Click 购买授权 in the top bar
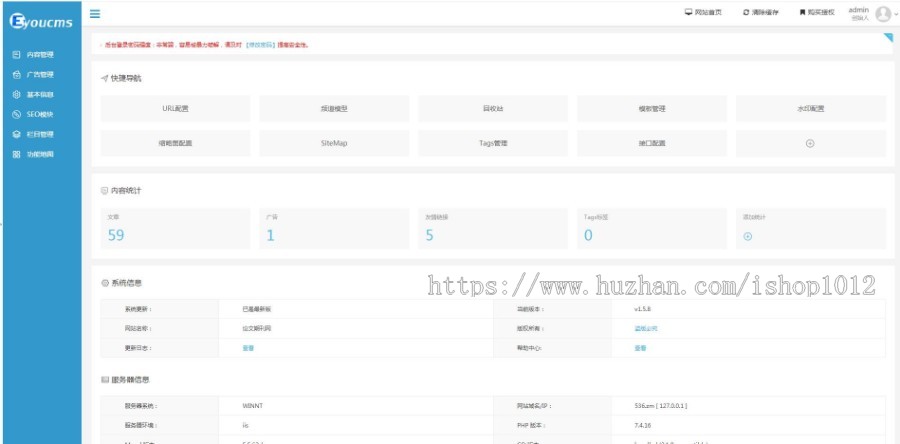The image size is (900, 444). (821, 12)
